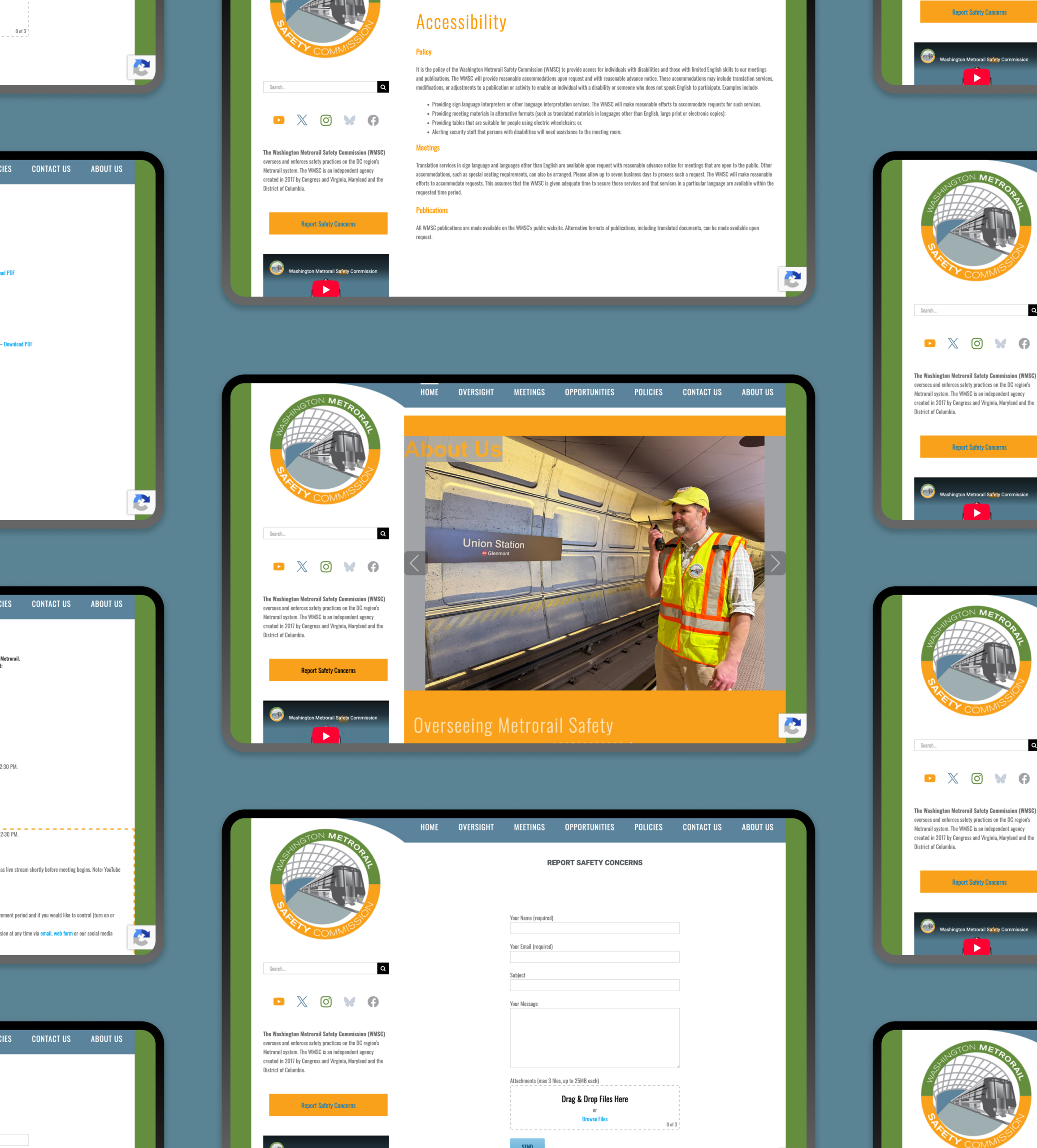Click the WMSC logo on the safety concerns form tablet
The width and height of the screenshot is (1037, 1148).
pos(325,884)
